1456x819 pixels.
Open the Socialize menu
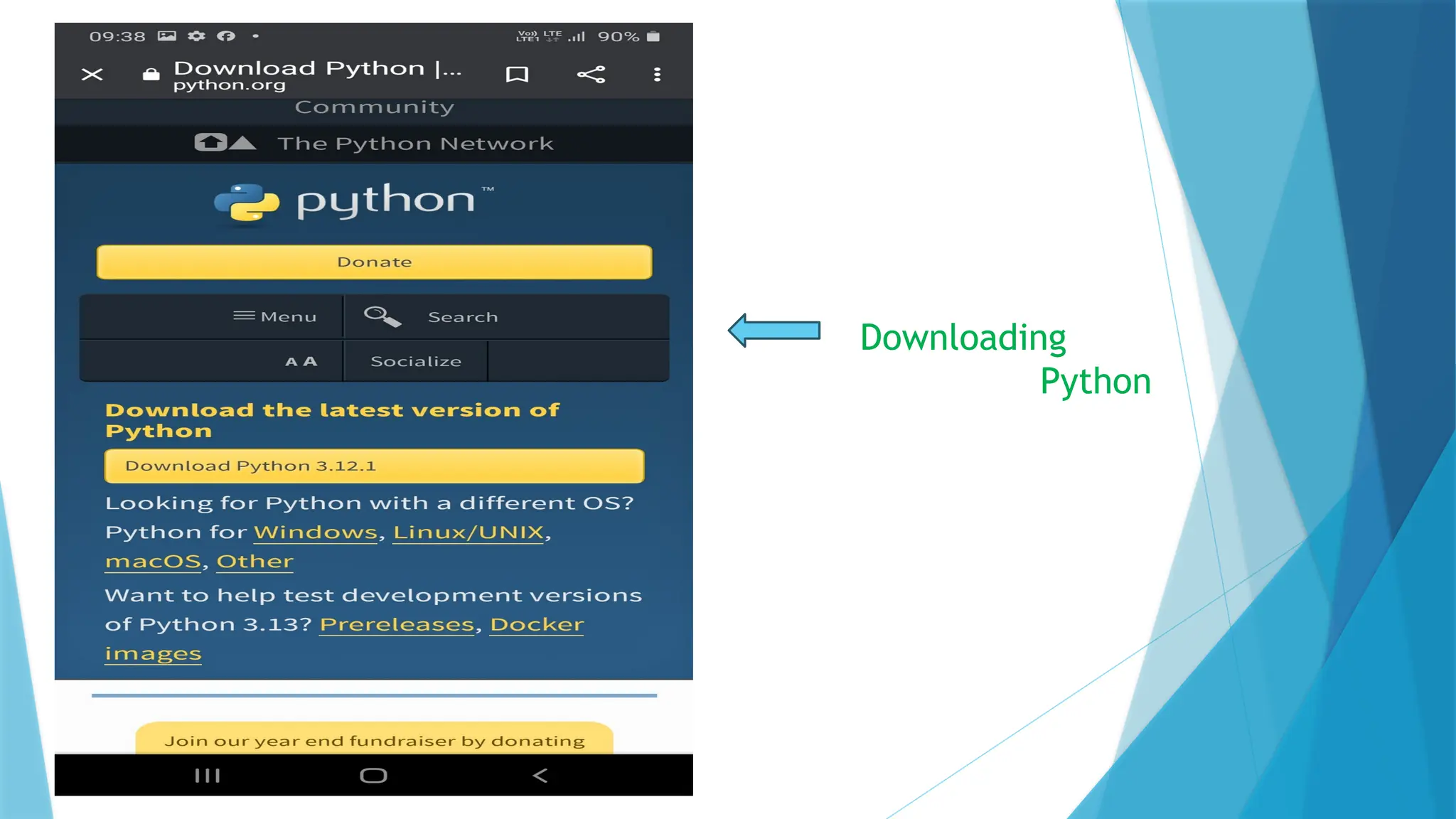pyautogui.click(x=416, y=361)
